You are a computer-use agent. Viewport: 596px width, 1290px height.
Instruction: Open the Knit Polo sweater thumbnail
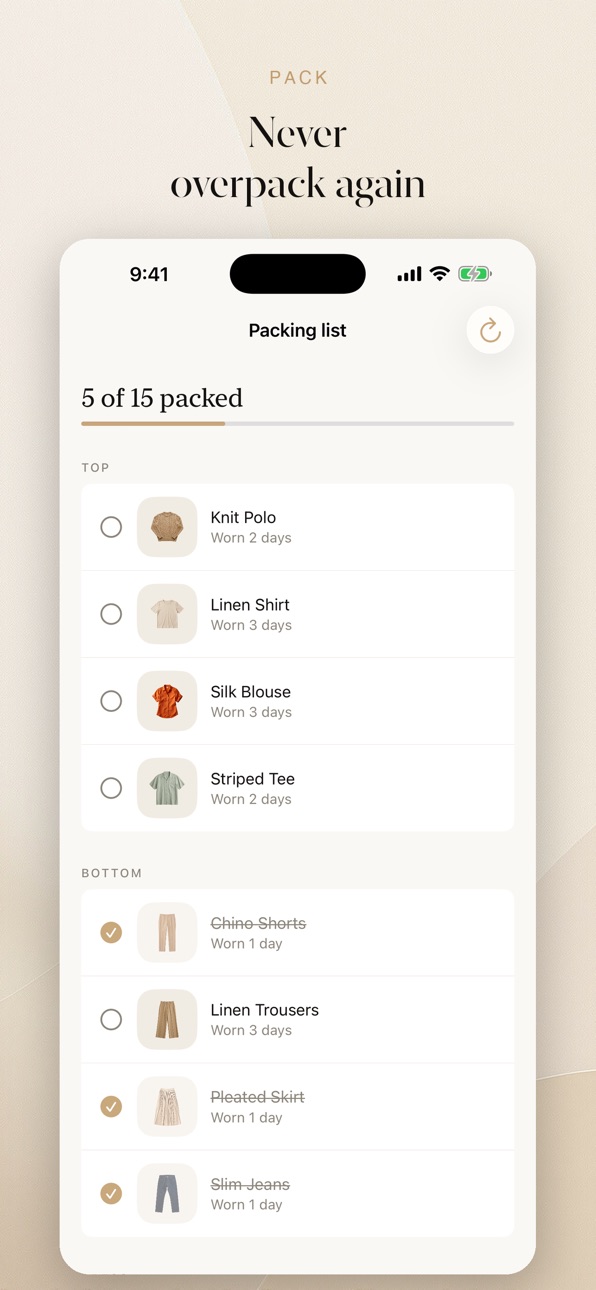(x=167, y=527)
